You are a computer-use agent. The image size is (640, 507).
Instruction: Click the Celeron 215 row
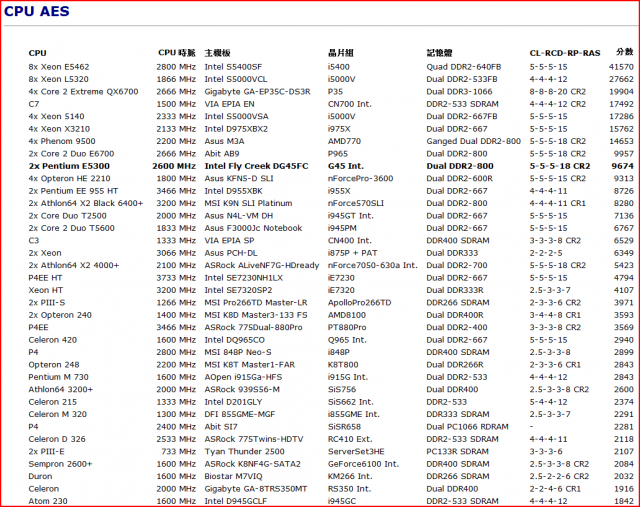click(331, 402)
